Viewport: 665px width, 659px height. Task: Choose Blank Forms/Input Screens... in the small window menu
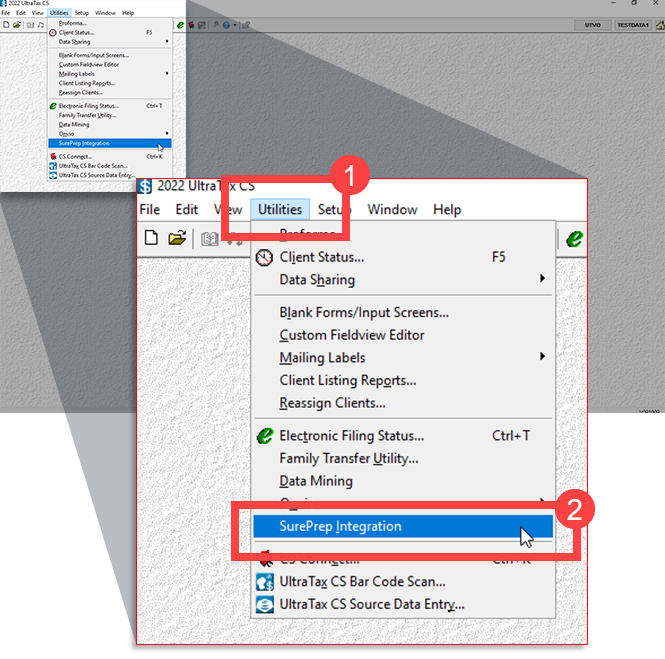click(x=110, y=55)
